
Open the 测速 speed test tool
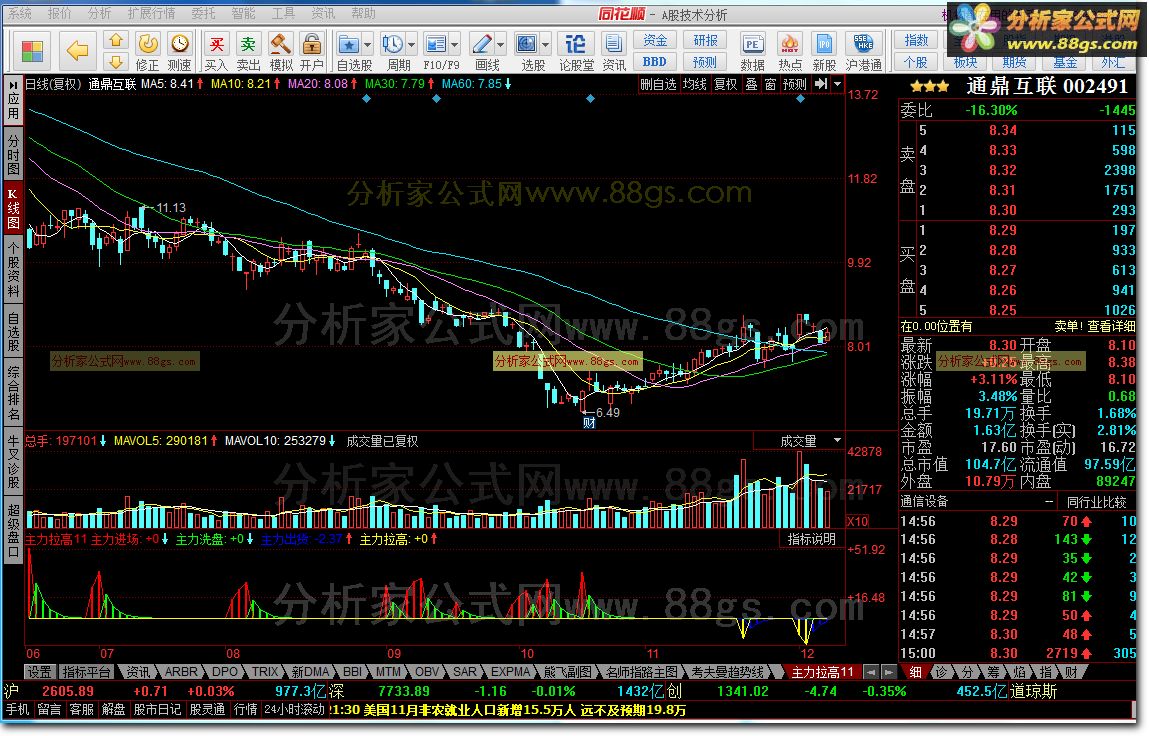coord(180,51)
